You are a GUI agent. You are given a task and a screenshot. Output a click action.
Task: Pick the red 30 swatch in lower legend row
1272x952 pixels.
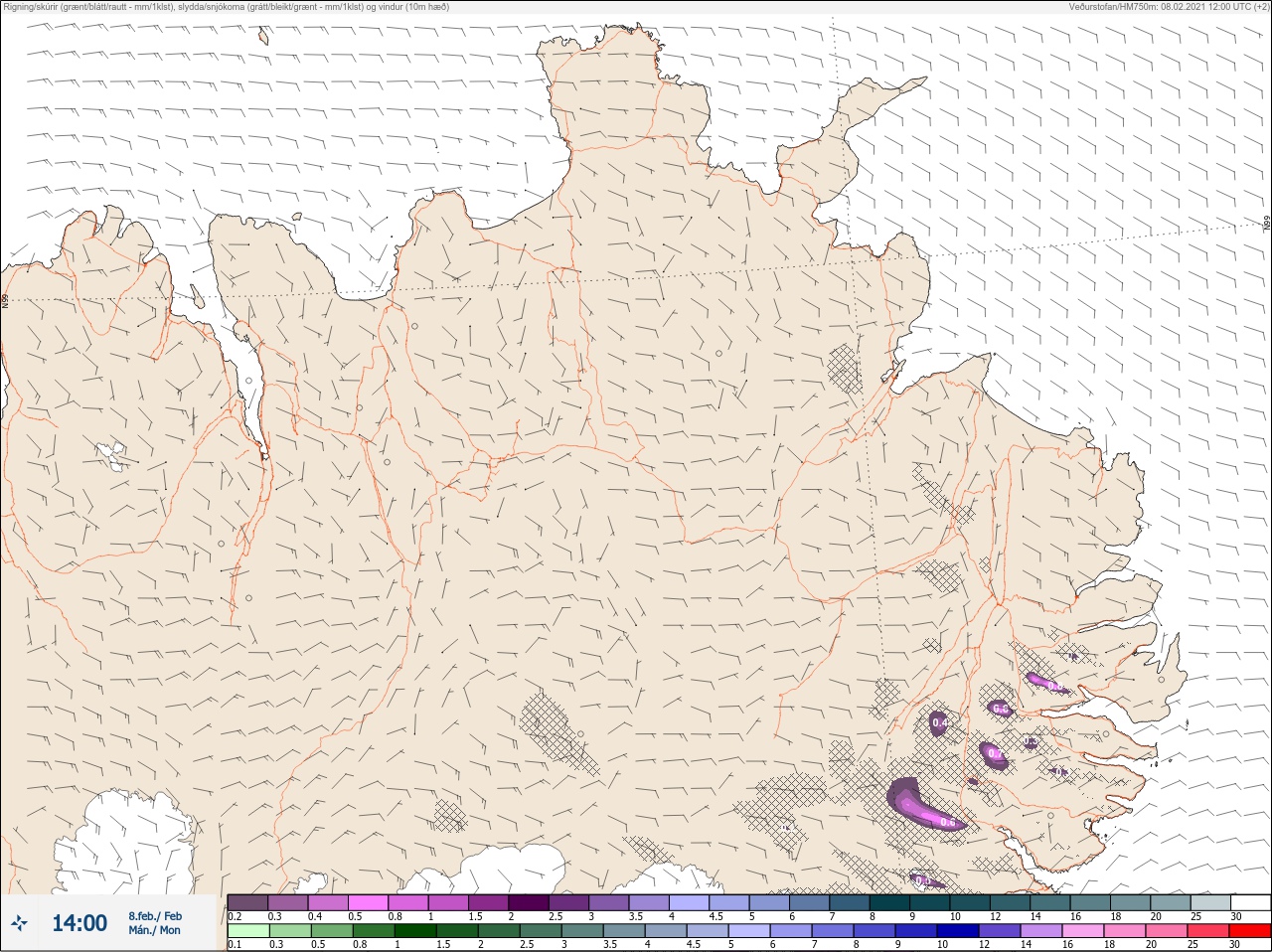click(1249, 931)
